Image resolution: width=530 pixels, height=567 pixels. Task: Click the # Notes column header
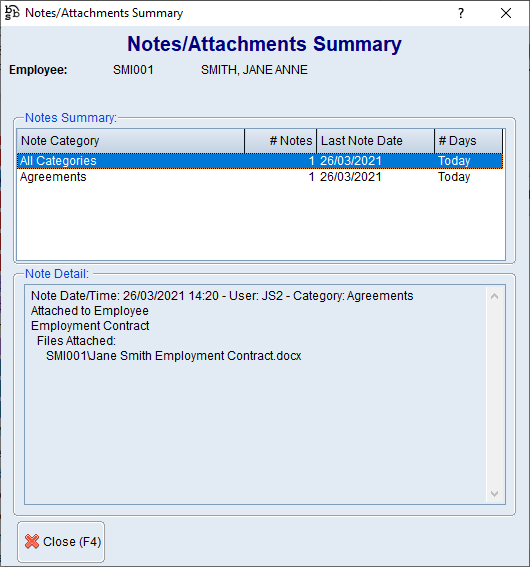(281, 141)
